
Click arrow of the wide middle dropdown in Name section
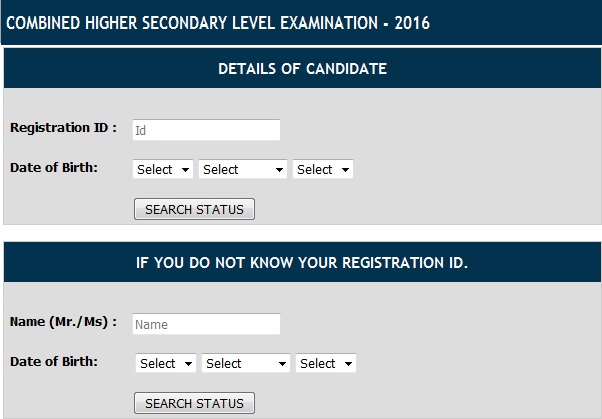pyautogui.click(x=283, y=364)
